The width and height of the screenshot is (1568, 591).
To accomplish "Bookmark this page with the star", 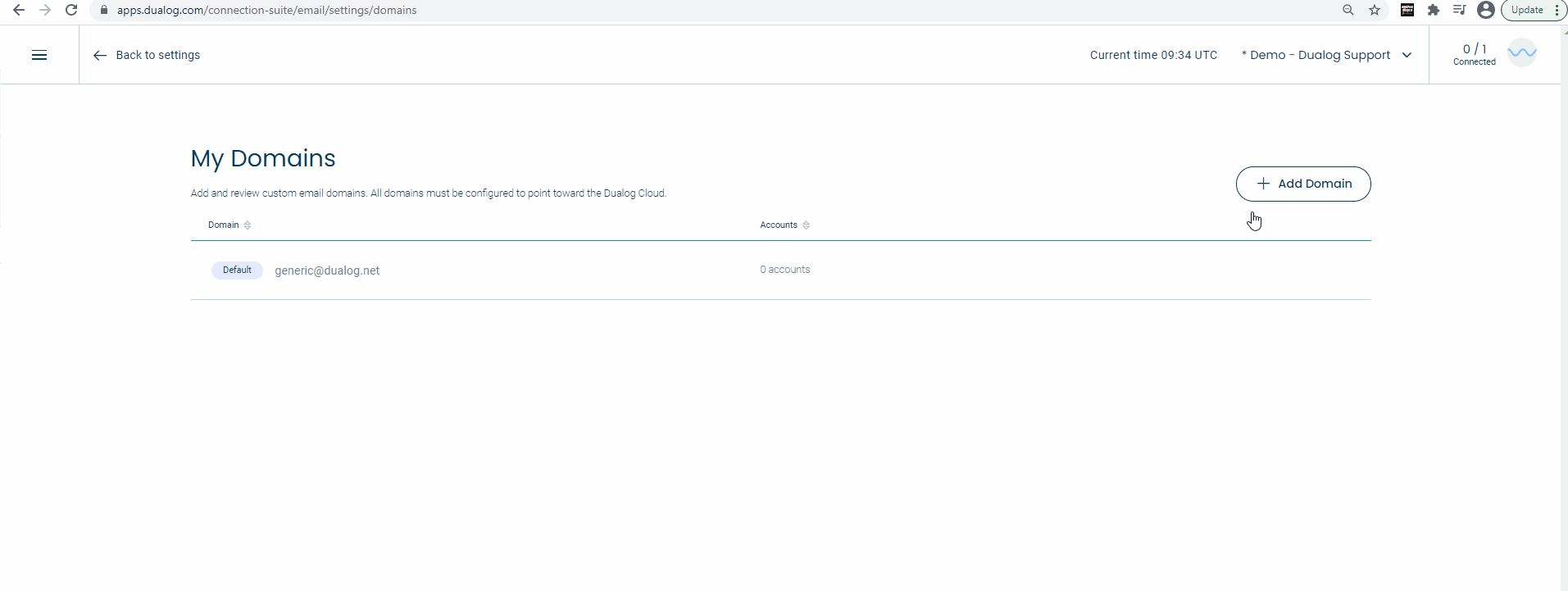I will click(x=1375, y=10).
